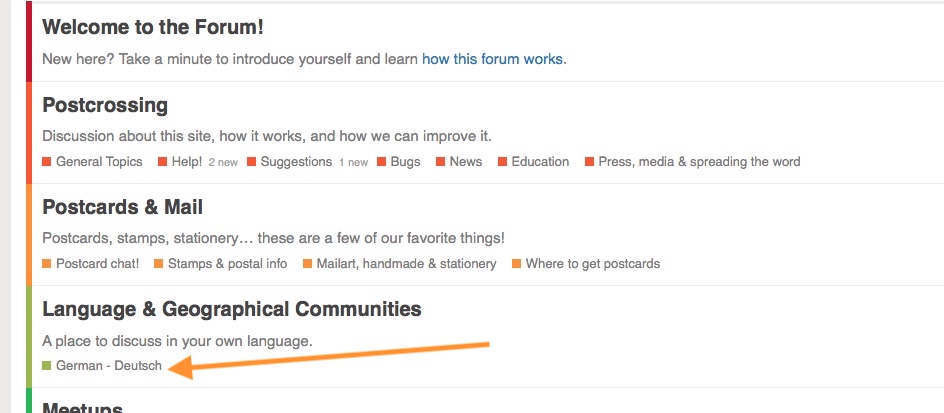Click the orange square beside Postcard chat!
Viewport: 944px width, 413px height.
47,264
